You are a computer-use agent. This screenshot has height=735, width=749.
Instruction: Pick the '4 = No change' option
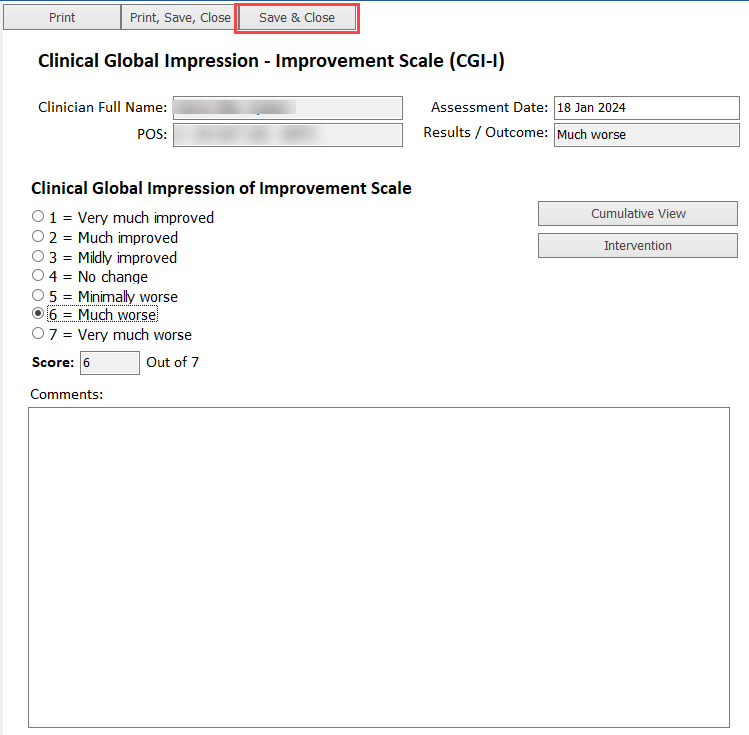(38, 276)
